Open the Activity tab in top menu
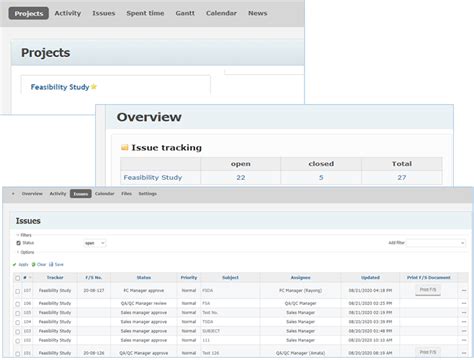Screen dimensions: 474x360 point(68,13)
